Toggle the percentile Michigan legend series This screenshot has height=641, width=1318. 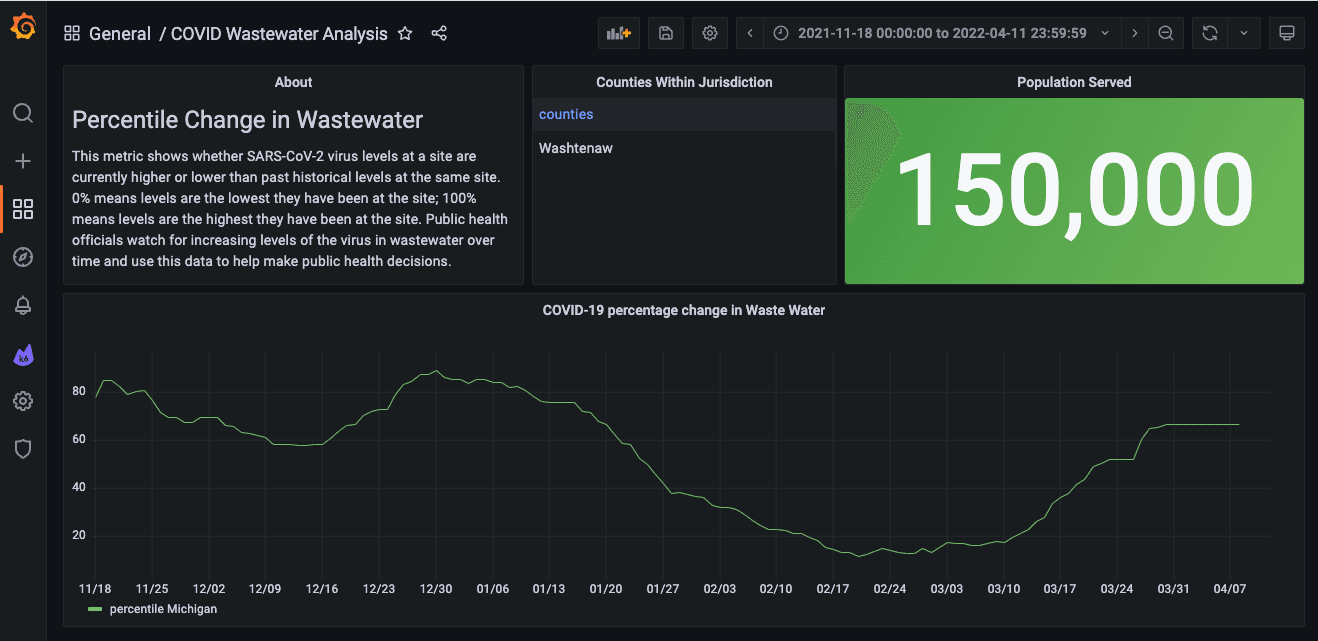(163, 609)
